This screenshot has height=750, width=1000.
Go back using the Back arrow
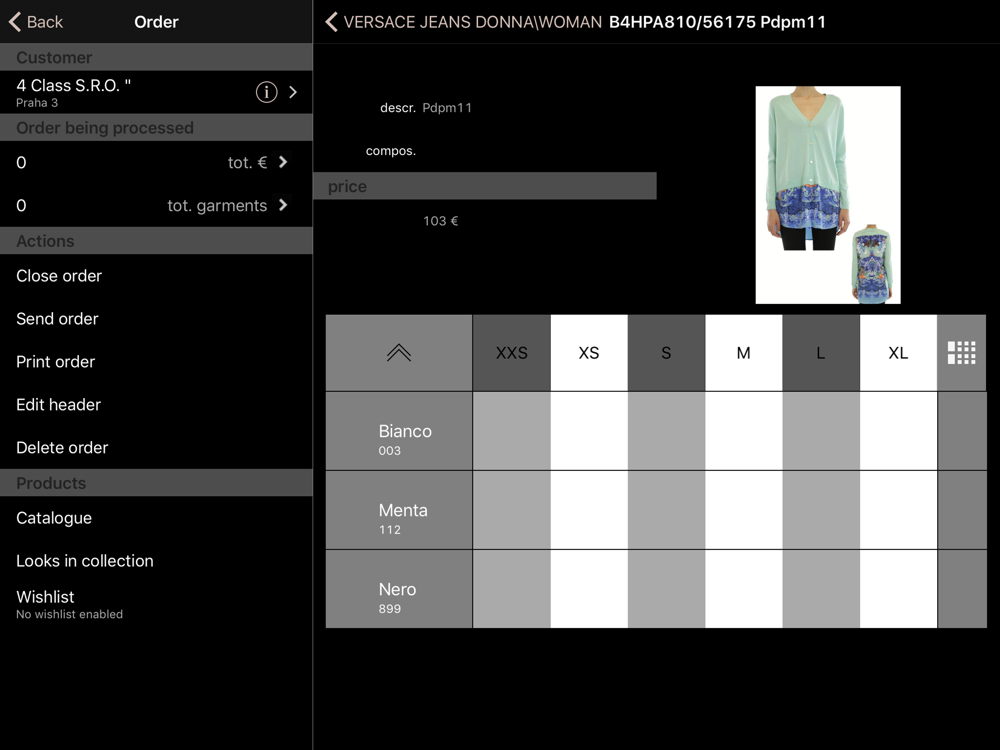coord(36,22)
